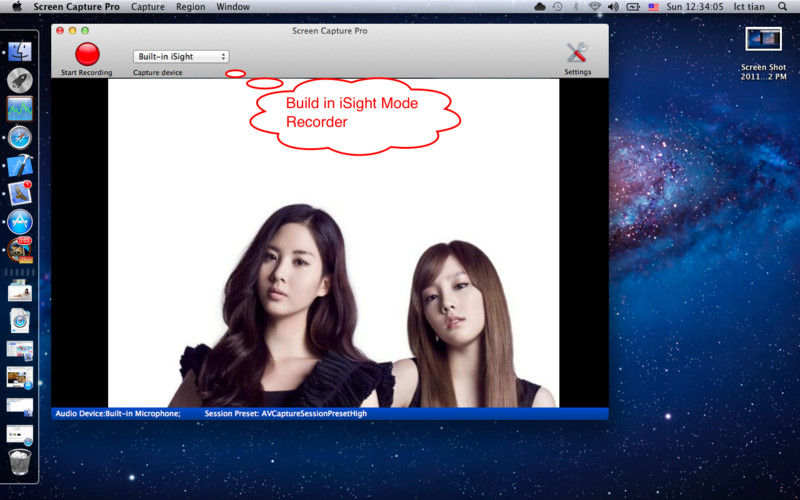Open Xcode from the dock
800x500 pixels.
(x=20, y=165)
